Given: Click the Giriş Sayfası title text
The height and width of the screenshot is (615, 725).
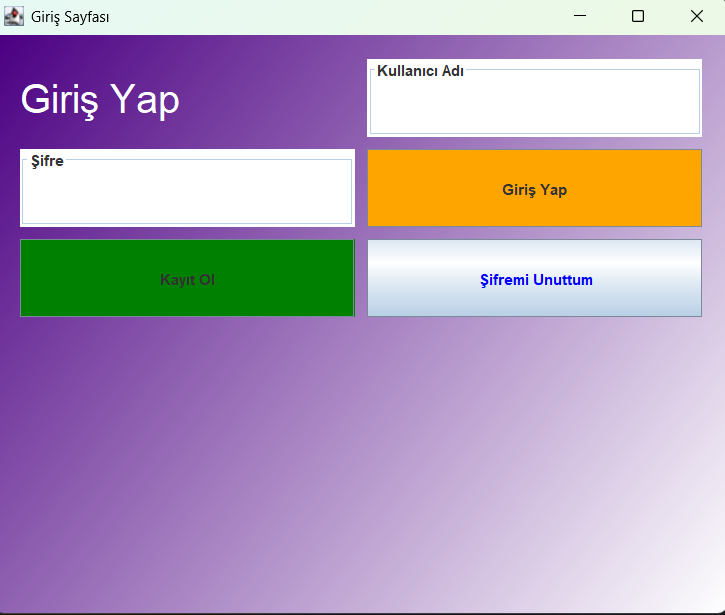Looking at the screenshot, I should coord(70,17).
